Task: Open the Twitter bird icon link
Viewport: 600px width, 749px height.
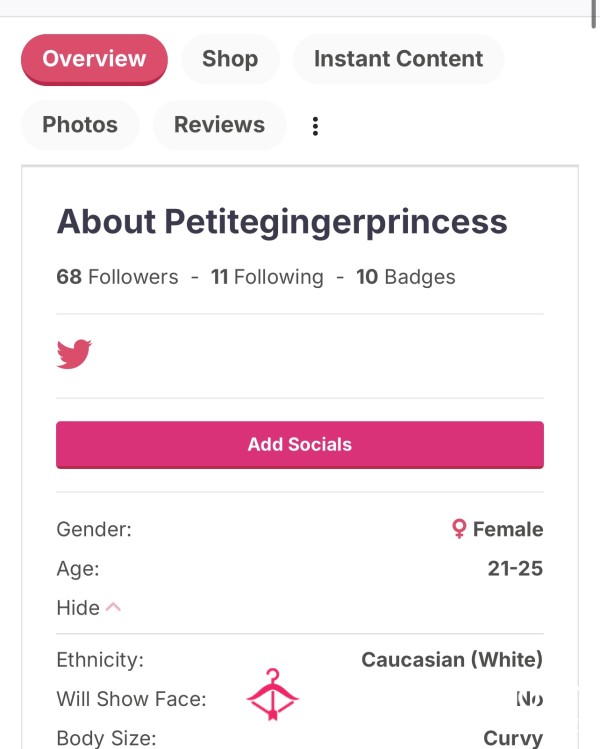Action: click(x=74, y=354)
